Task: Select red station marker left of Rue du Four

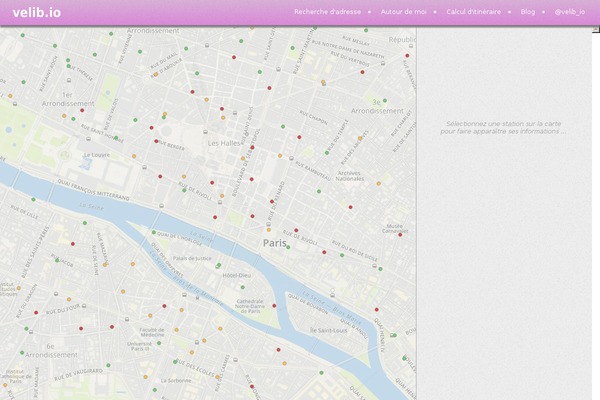Action: [x=36, y=312]
